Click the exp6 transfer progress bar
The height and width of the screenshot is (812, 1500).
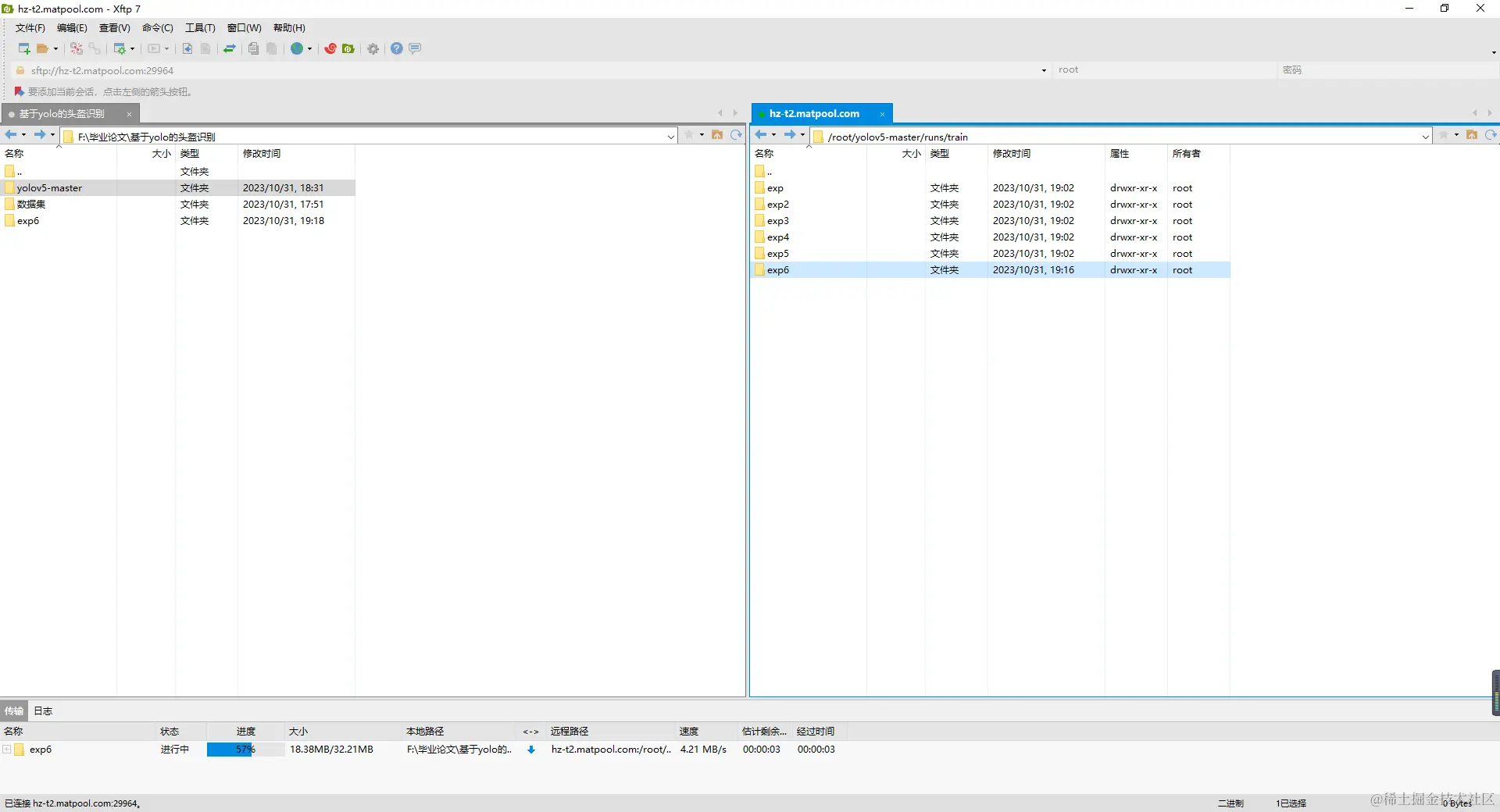click(x=245, y=750)
